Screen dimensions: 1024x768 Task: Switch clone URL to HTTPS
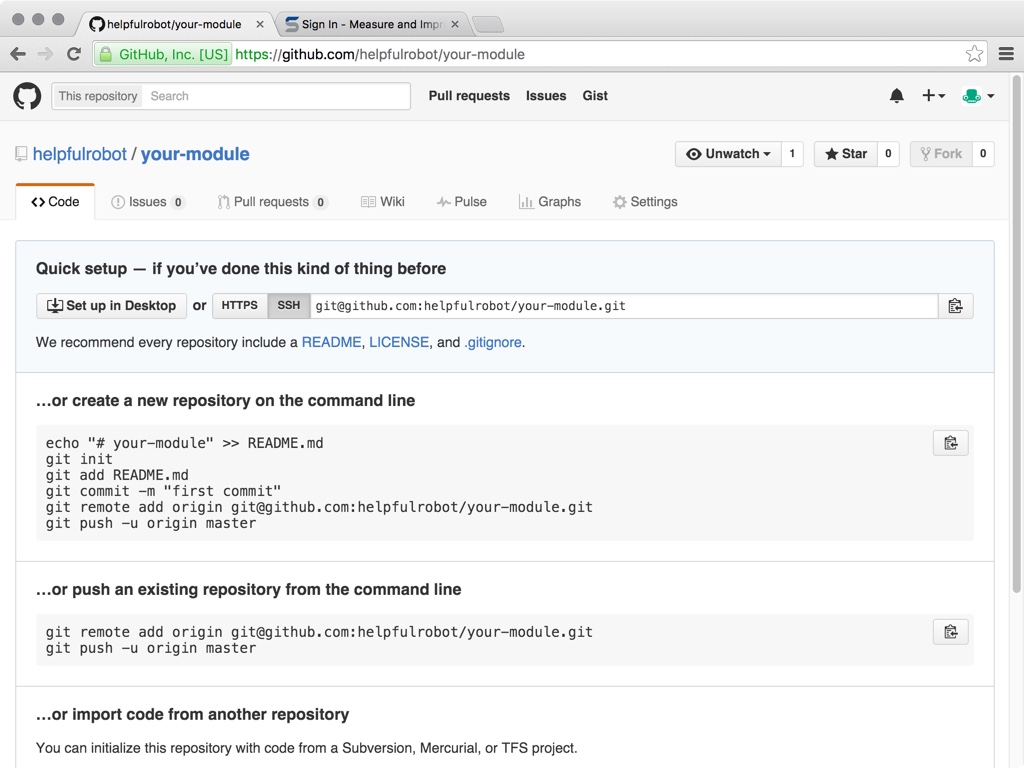click(240, 306)
